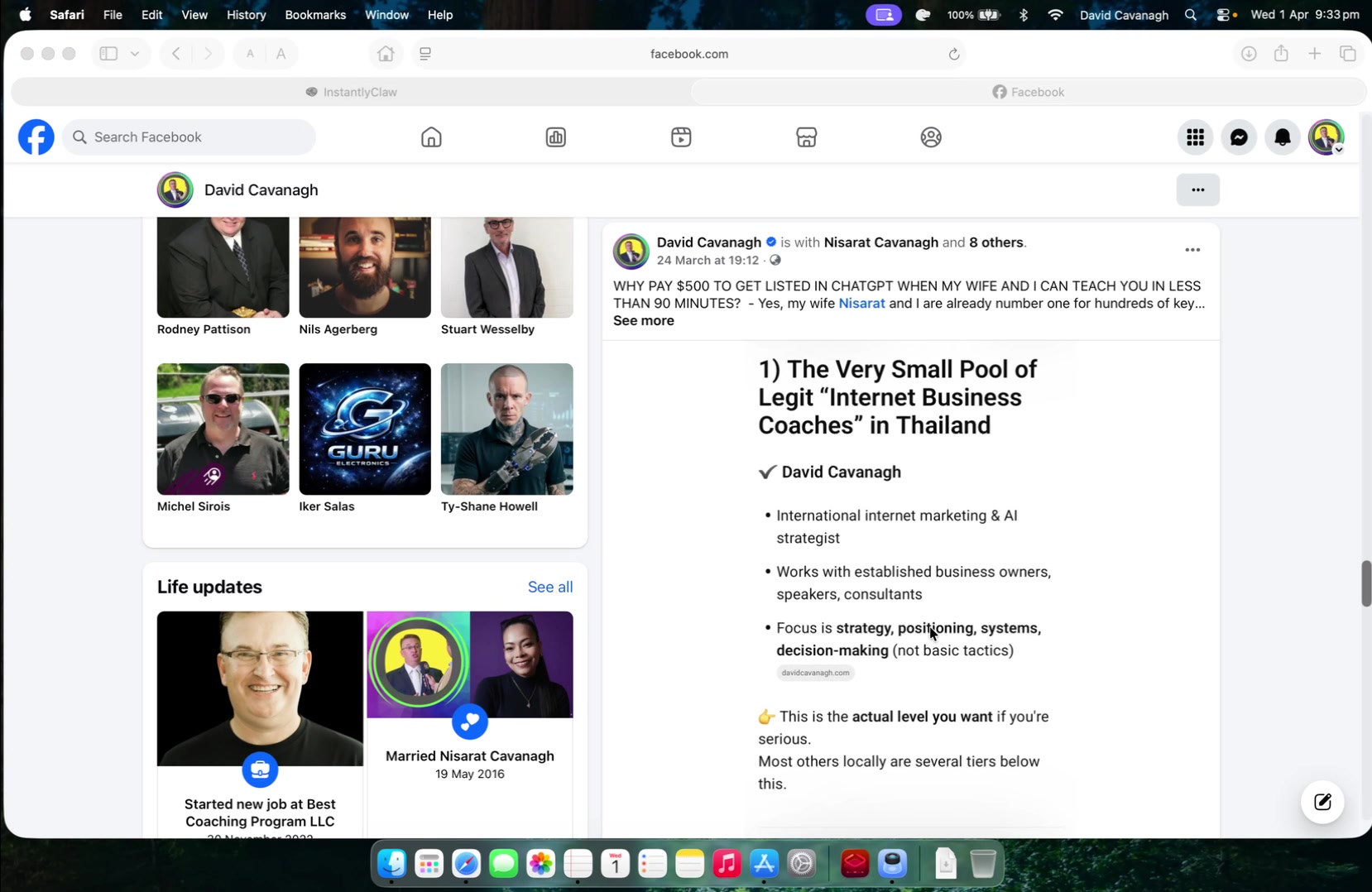Open Ty-Shane Howell friend photo
The image size is (1372, 892).
tap(507, 429)
